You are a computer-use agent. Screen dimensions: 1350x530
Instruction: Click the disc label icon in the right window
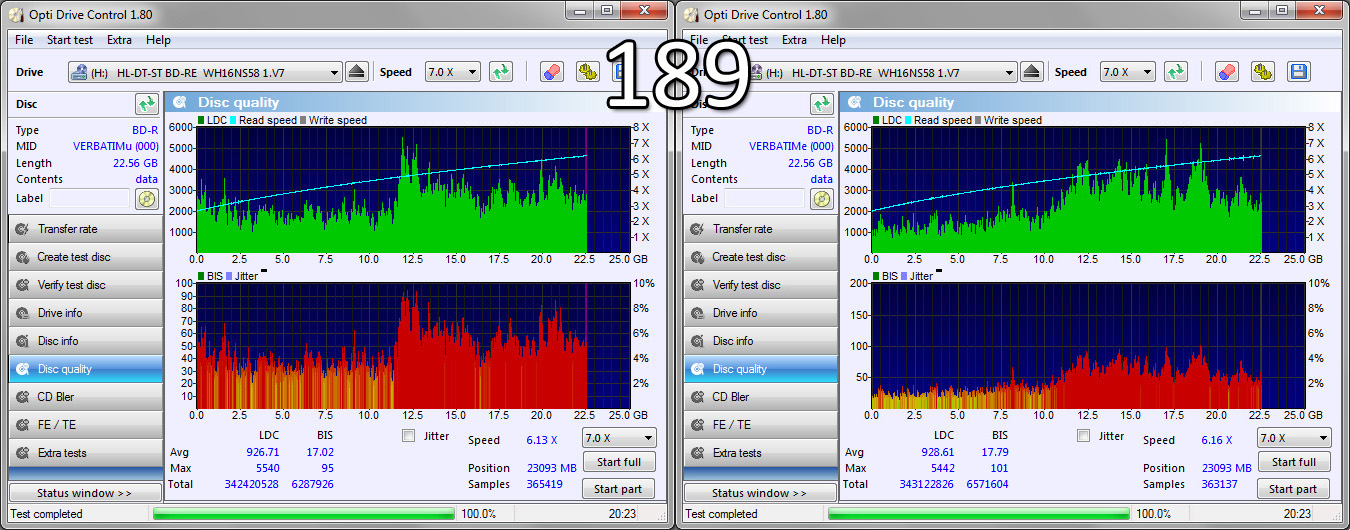822,198
